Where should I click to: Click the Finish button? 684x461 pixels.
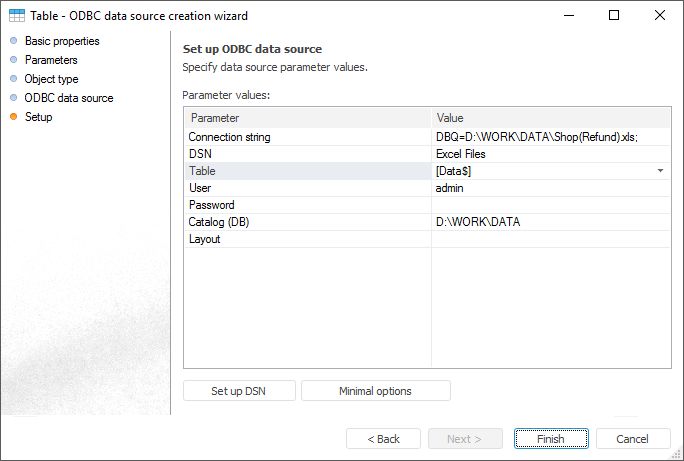(x=550, y=439)
